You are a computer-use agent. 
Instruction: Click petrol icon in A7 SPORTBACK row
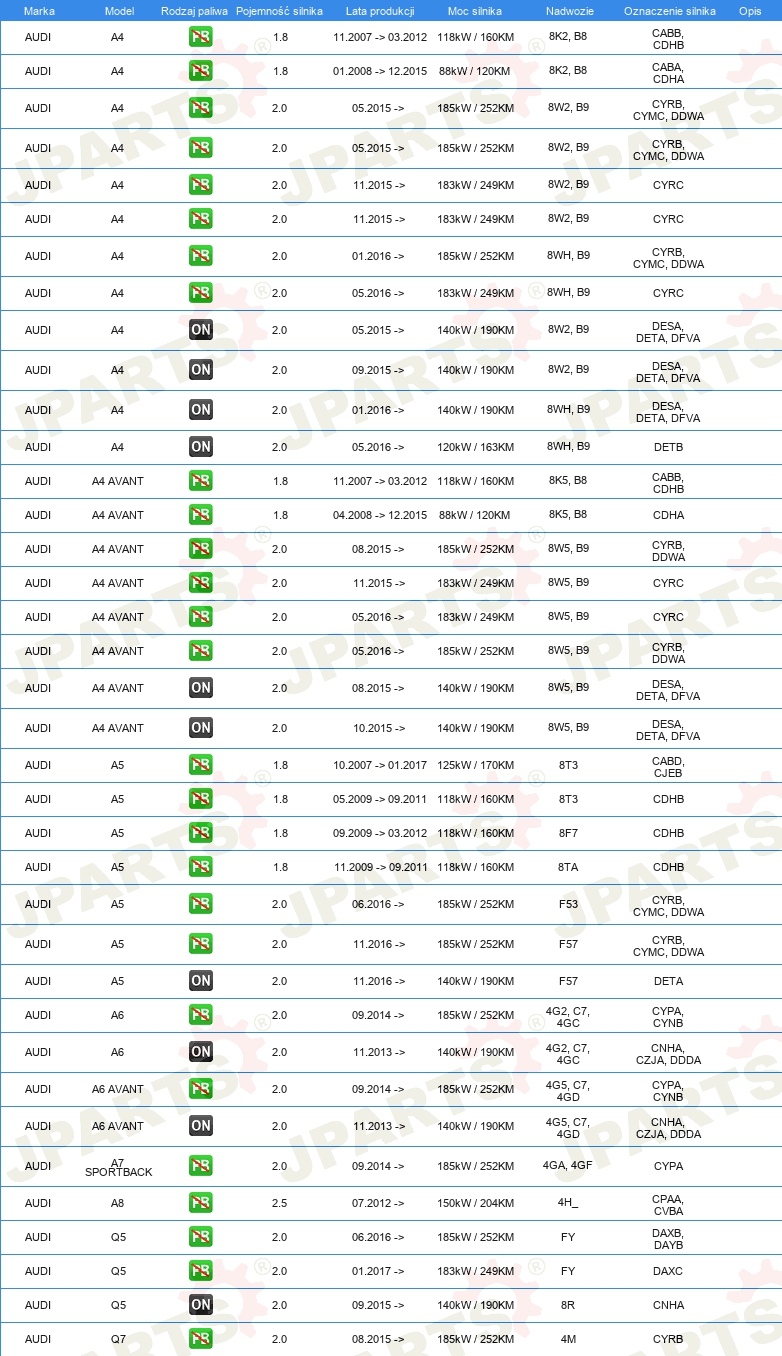click(x=201, y=1166)
